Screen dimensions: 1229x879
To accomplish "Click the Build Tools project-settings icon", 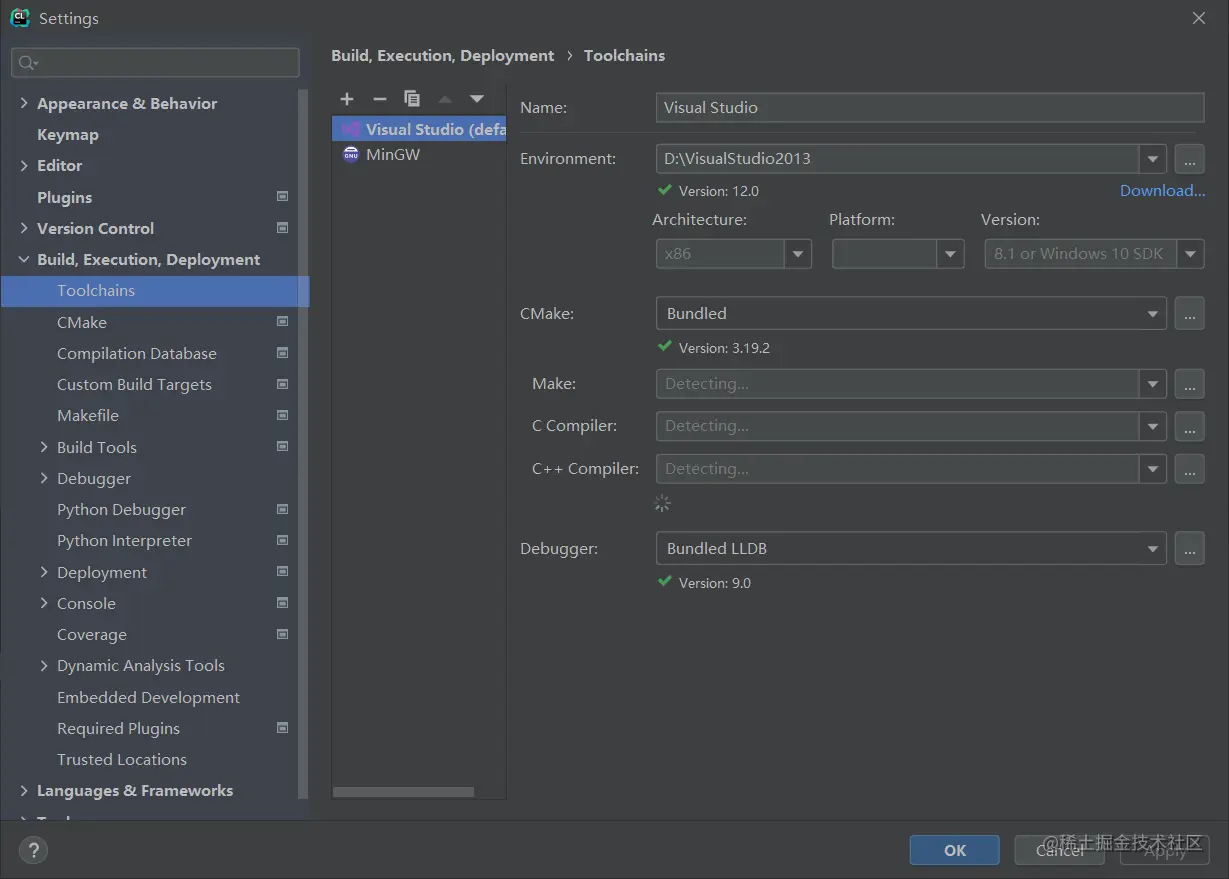I will pos(282,447).
